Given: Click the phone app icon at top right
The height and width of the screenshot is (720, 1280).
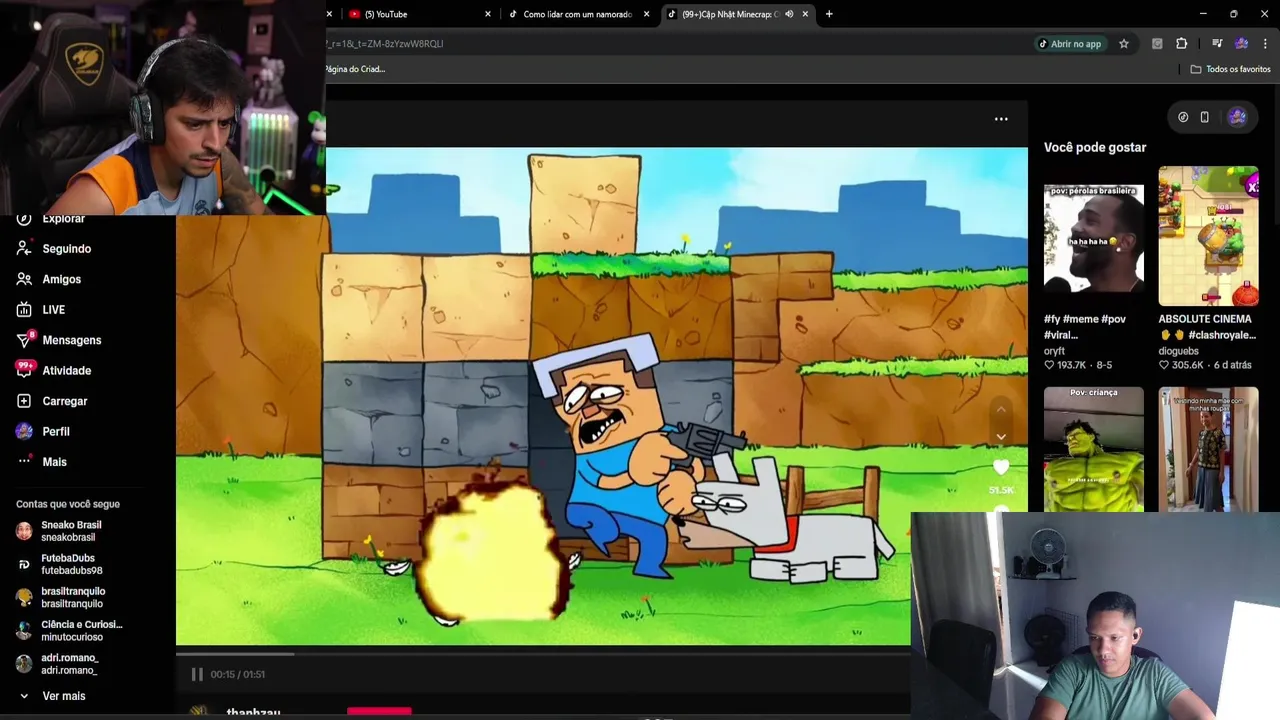Looking at the screenshot, I should click(1204, 117).
